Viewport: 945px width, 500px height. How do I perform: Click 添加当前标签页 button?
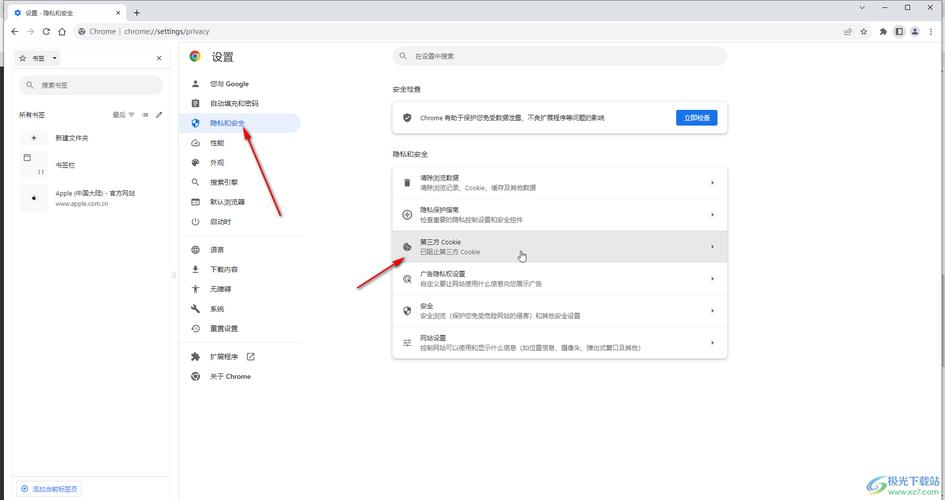49,489
